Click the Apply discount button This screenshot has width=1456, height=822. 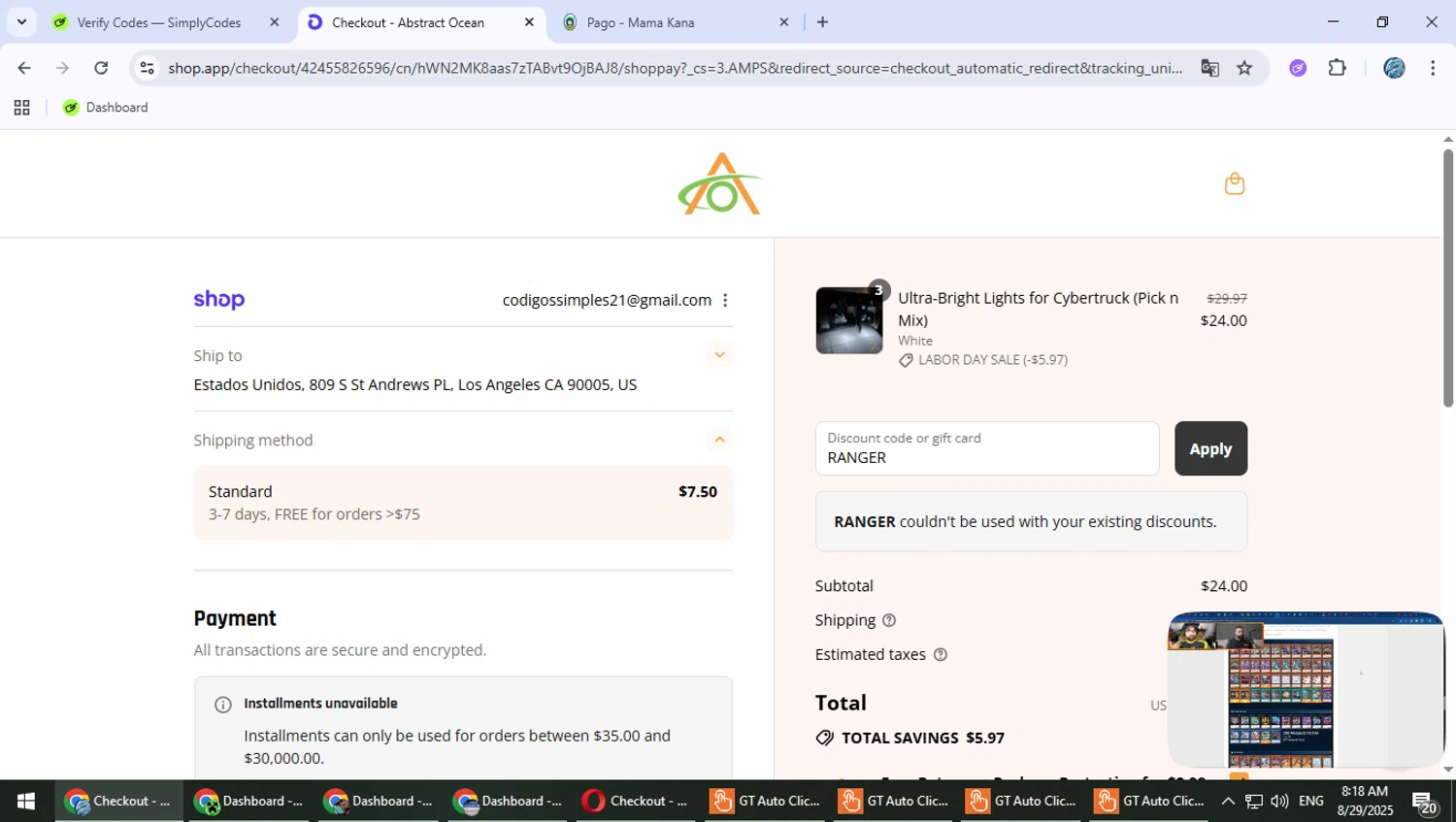tap(1210, 448)
